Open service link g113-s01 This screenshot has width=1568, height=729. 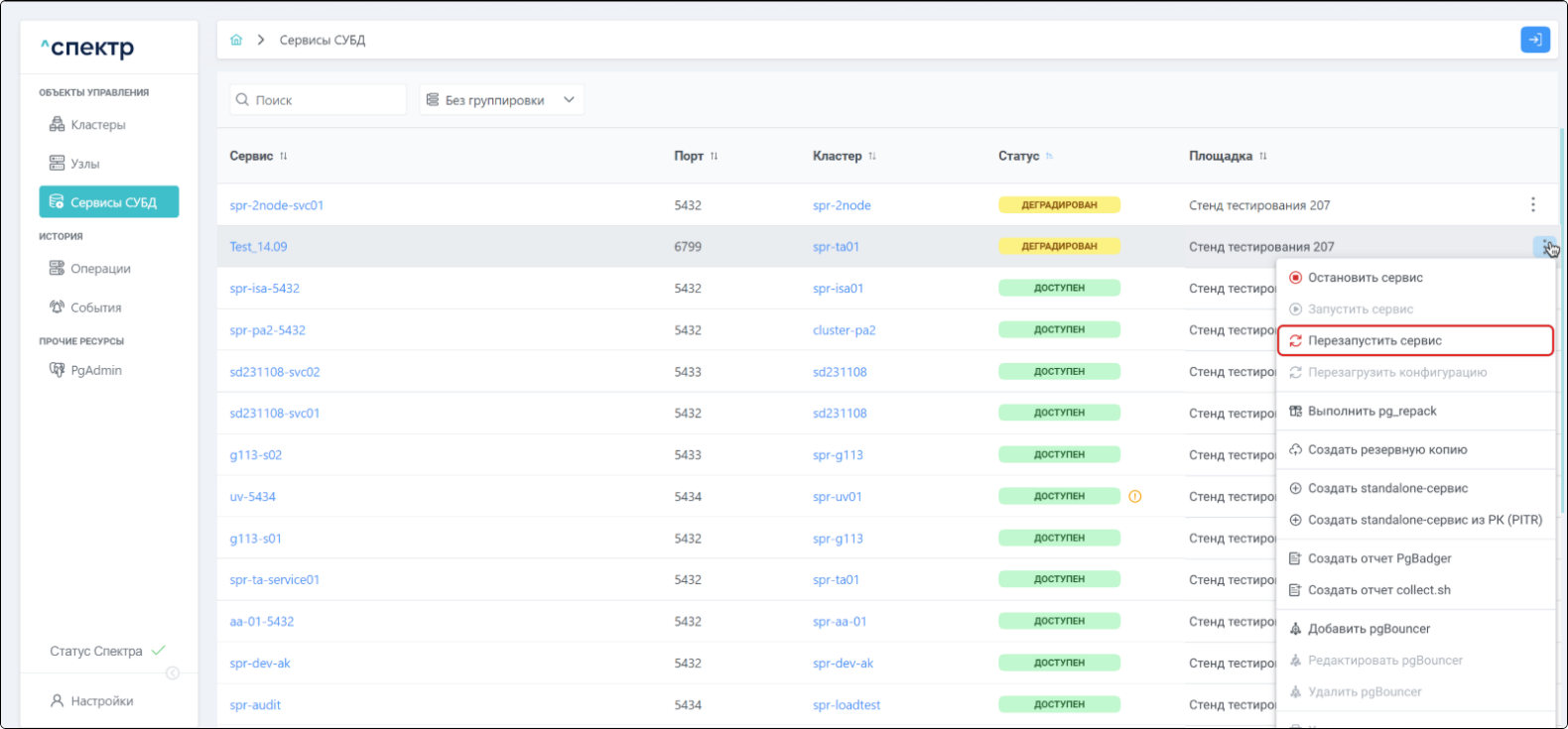tap(256, 539)
